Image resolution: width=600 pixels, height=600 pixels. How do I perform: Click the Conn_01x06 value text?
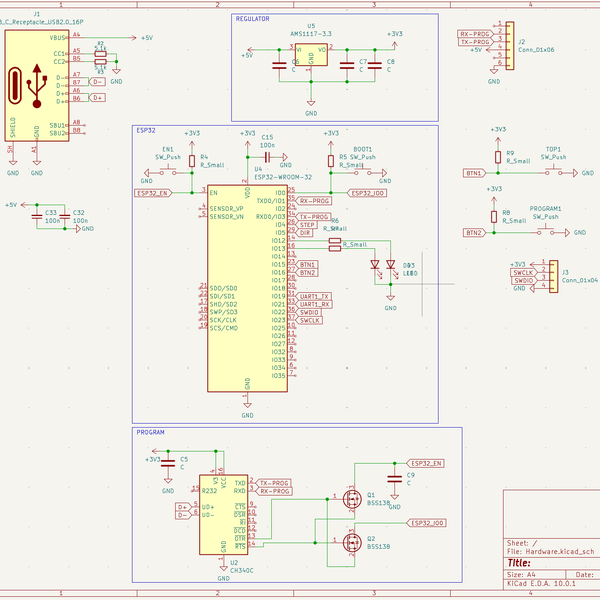[536, 50]
